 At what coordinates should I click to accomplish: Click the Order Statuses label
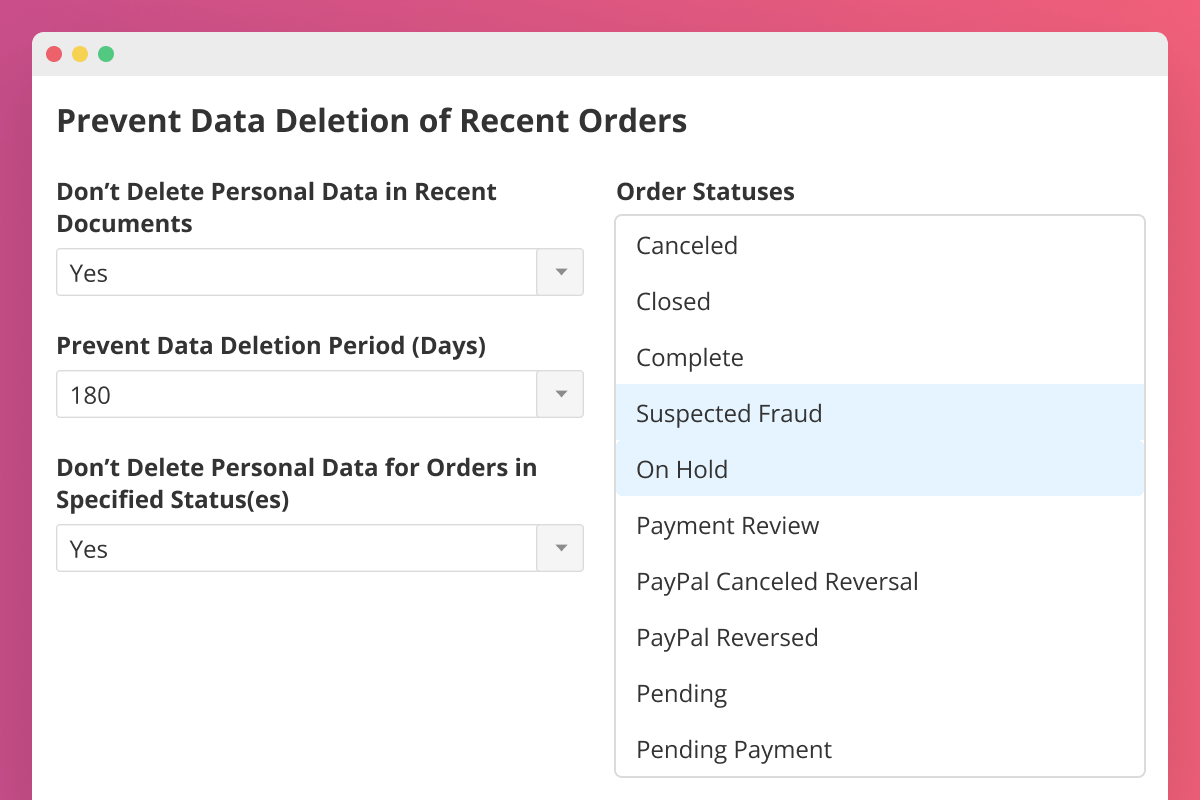[705, 192]
